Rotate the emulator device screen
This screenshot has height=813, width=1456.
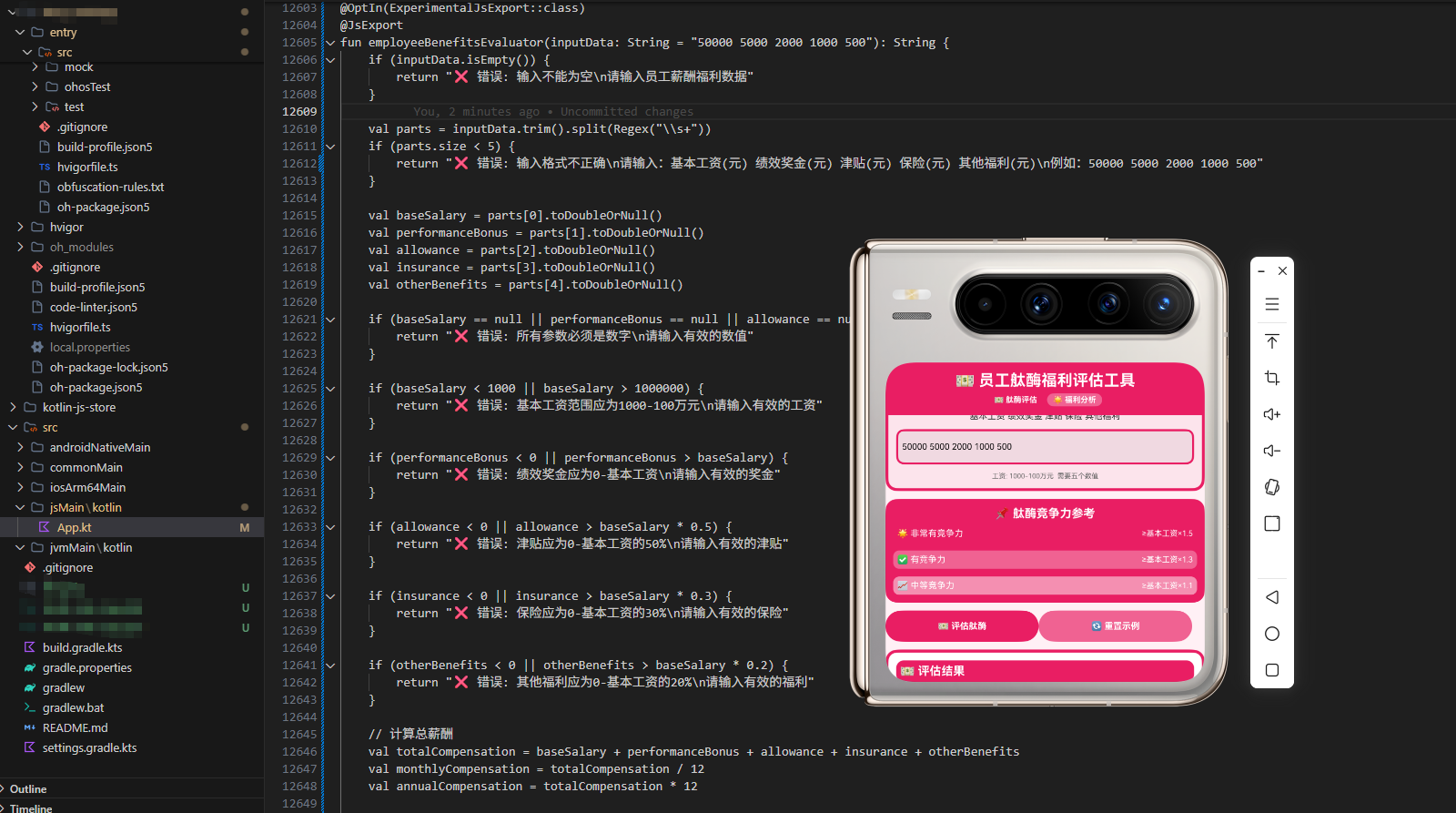tap(1272, 487)
